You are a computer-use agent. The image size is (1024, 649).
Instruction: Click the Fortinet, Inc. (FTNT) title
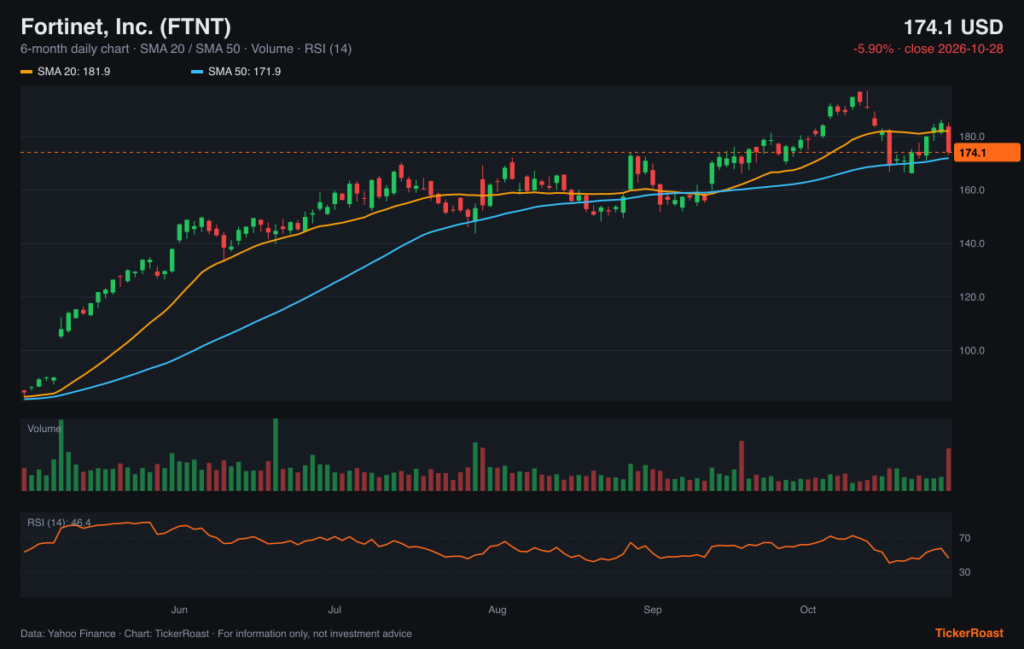125,27
